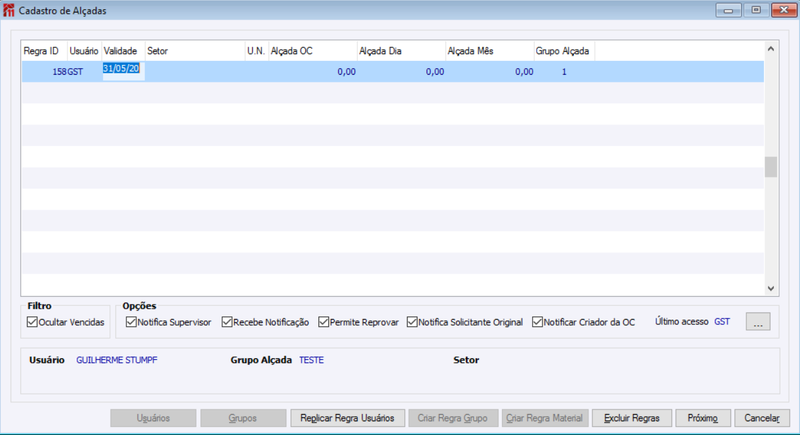Click Excluir Regras button
Screen dimensions: 800x435
(632, 418)
